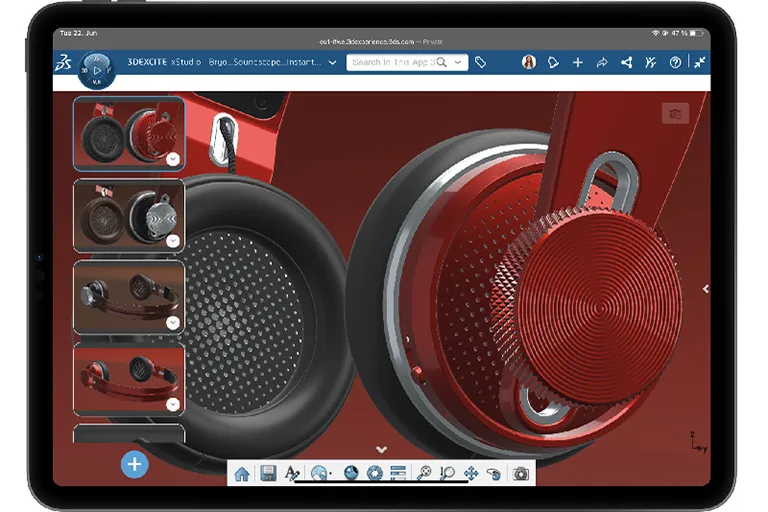
Task: Expand the search box dropdown arrow
Action: coord(459,62)
